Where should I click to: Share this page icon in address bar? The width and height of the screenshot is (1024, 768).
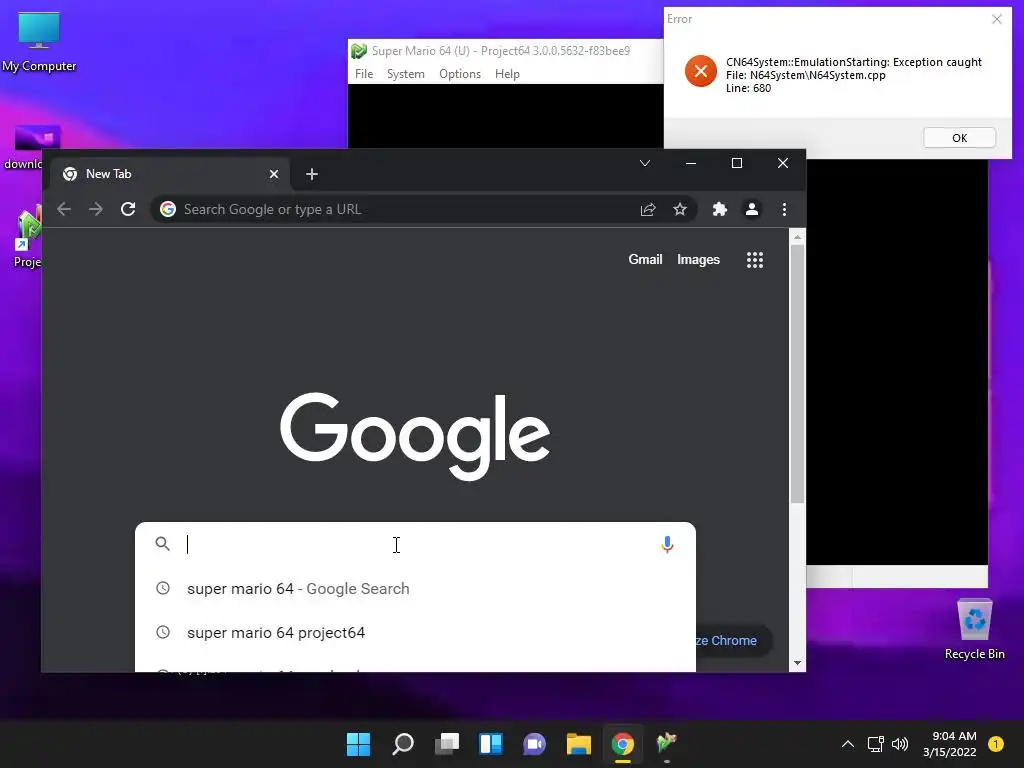click(x=648, y=209)
